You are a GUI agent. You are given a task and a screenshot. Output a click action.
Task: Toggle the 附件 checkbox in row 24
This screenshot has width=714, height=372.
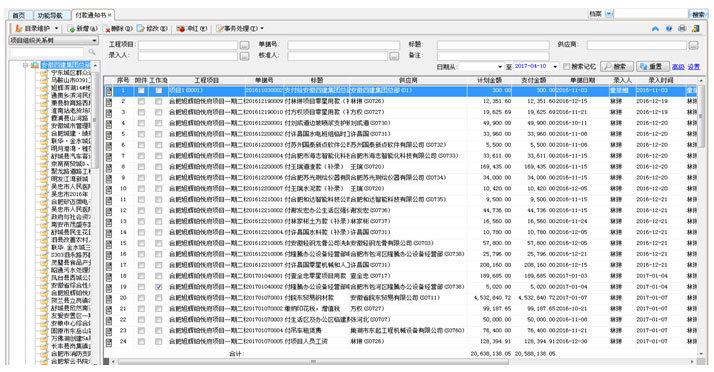click(x=141, y=342)
